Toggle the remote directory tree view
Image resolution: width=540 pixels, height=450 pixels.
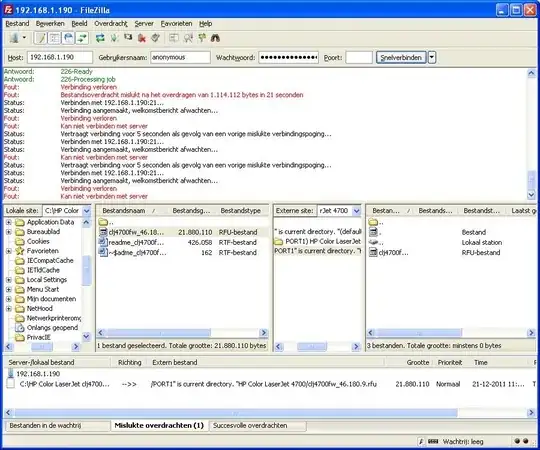(x=69, y=38)
